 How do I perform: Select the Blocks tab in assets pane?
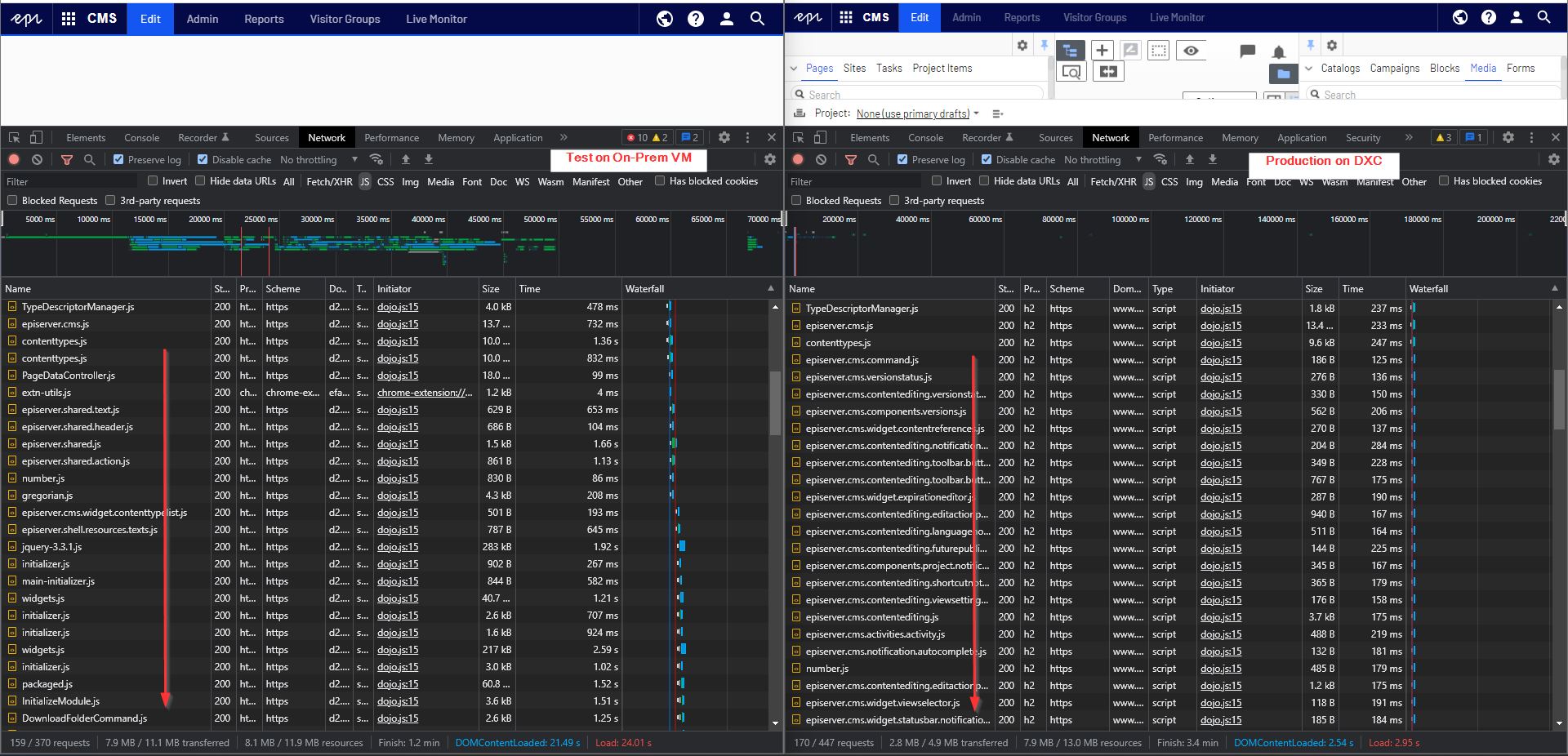point(1444,69)
